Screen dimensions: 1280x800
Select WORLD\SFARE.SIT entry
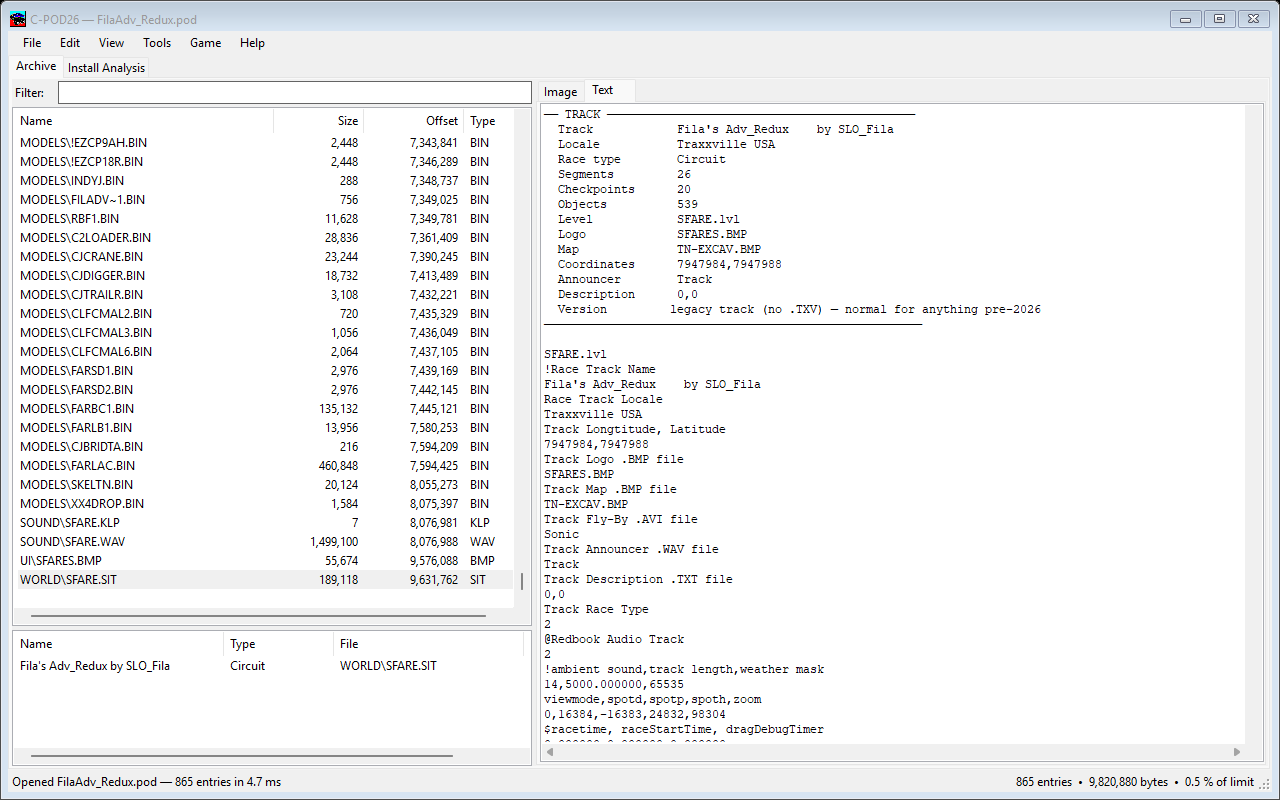[264, 580]
